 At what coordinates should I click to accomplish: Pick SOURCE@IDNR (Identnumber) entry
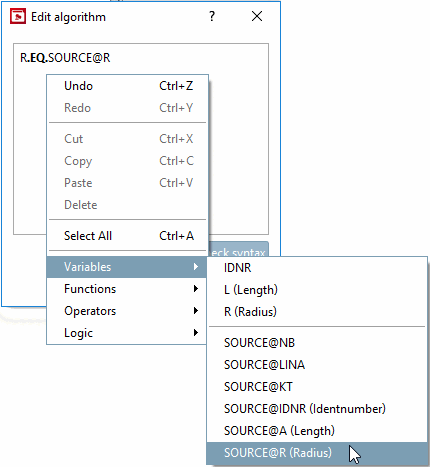(317, 409)
